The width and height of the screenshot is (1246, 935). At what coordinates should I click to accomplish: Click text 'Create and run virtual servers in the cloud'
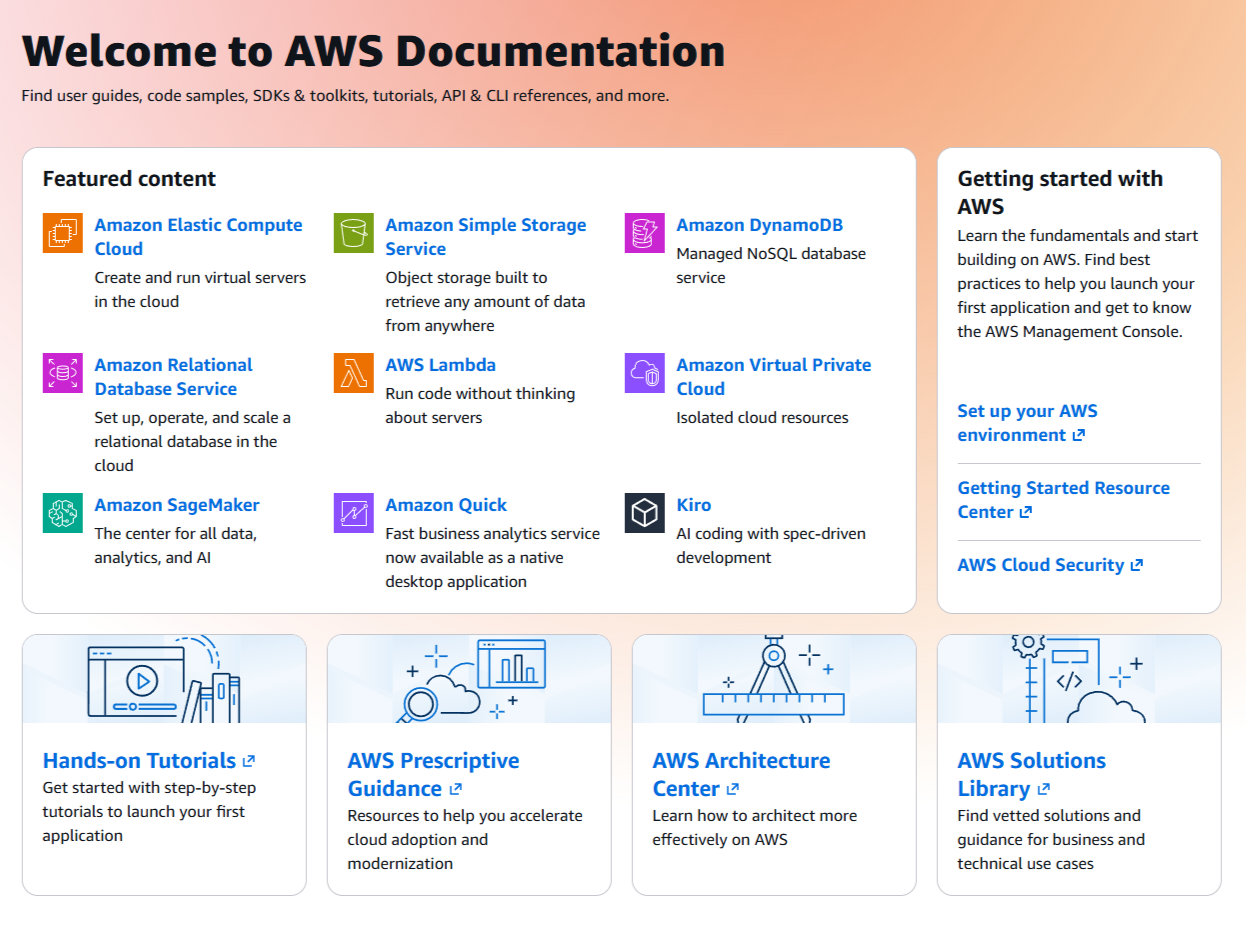[200, 289]
